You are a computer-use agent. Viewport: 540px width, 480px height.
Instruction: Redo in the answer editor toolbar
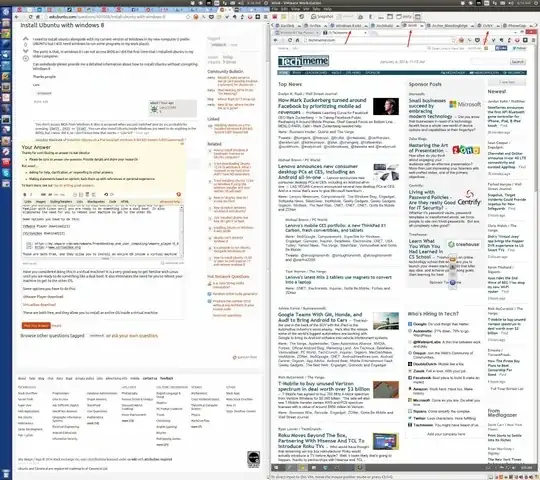point(112,195)
